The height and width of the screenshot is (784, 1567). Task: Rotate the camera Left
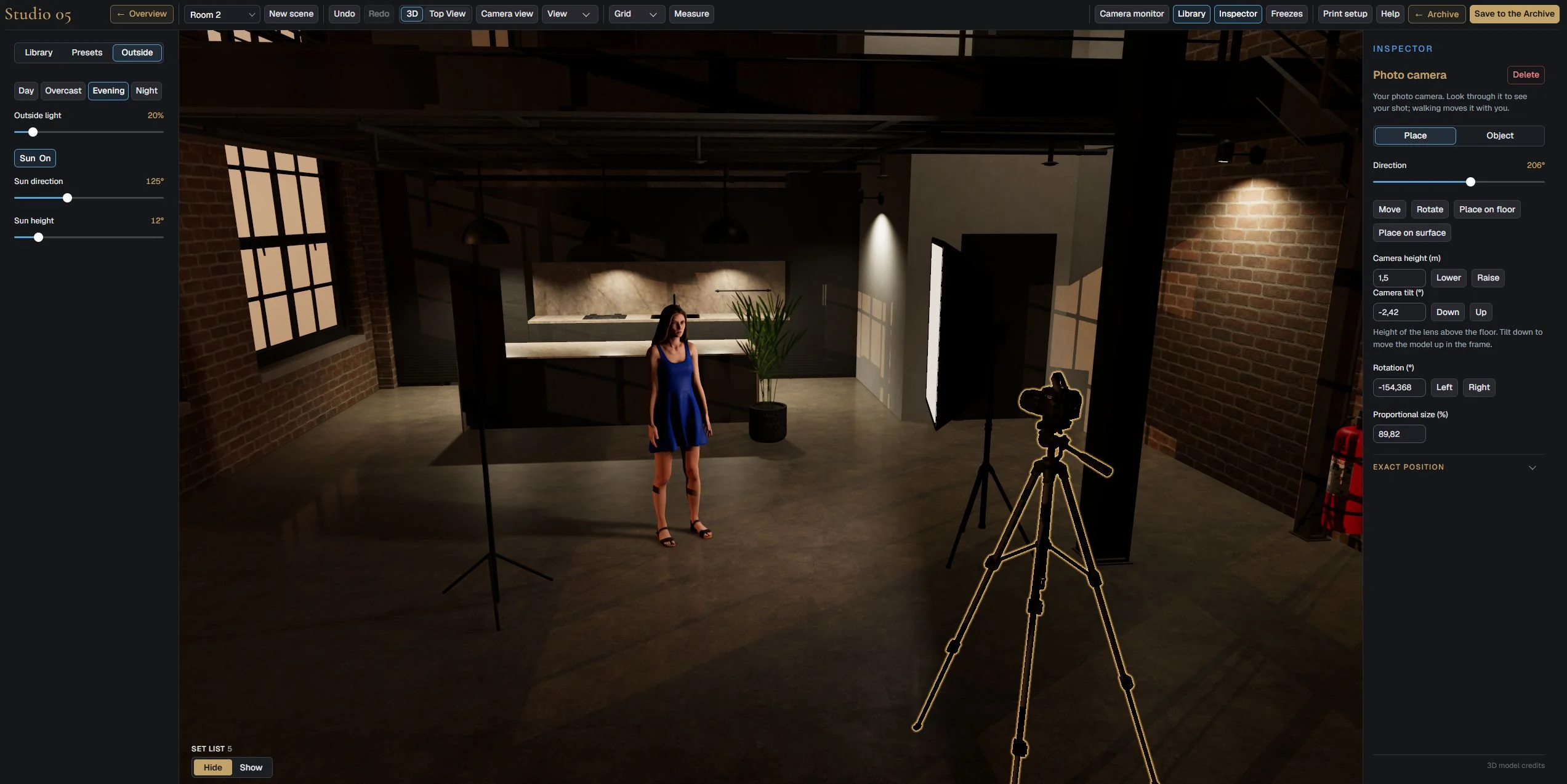pyautogui.click(x=1444, y=388)
